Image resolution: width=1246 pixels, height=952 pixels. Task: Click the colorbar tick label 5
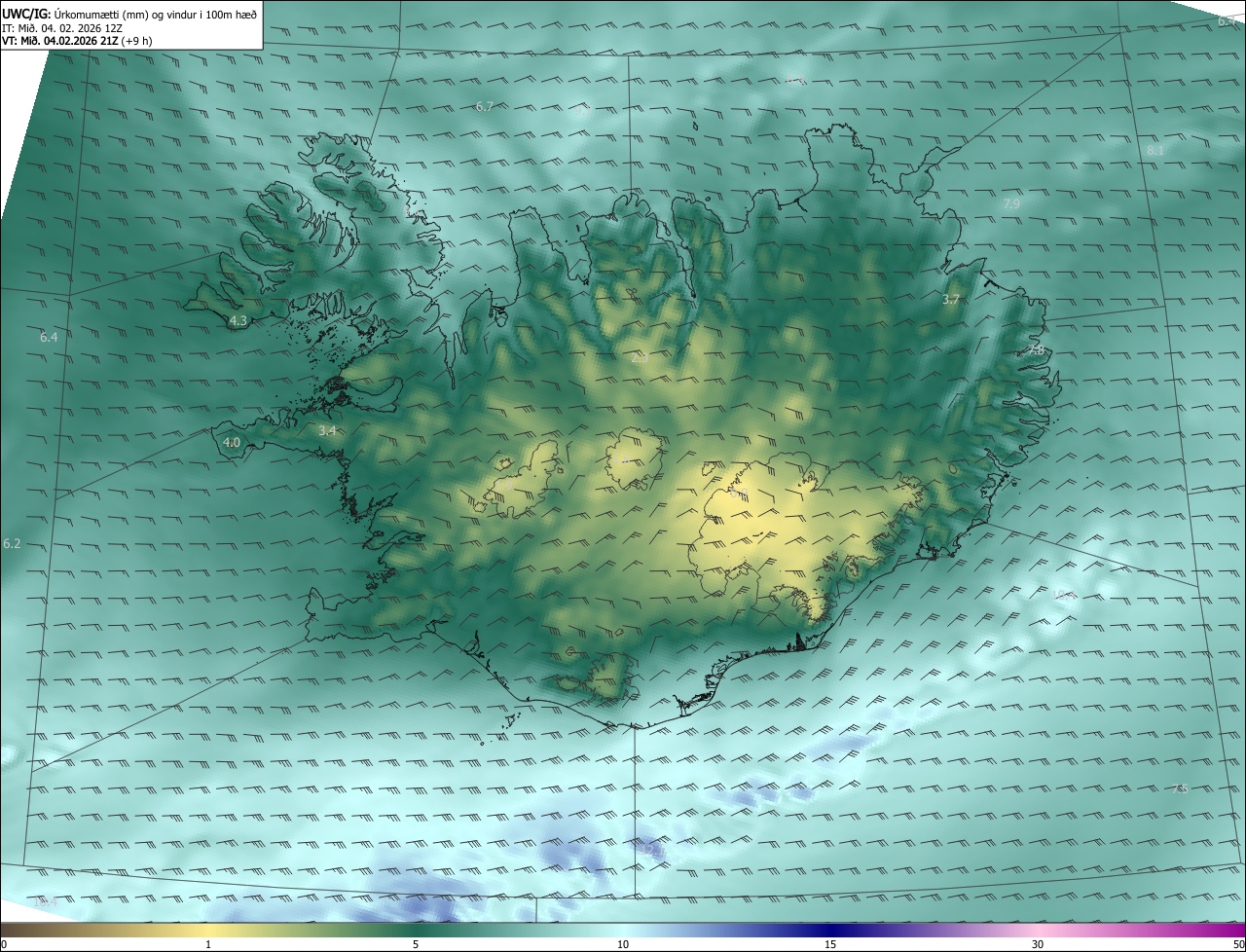pos(416,944)
